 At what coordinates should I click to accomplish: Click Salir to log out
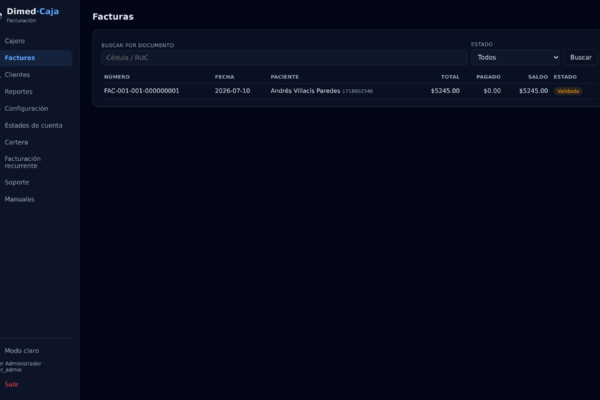pyautogui.click(x=11, y=384)
